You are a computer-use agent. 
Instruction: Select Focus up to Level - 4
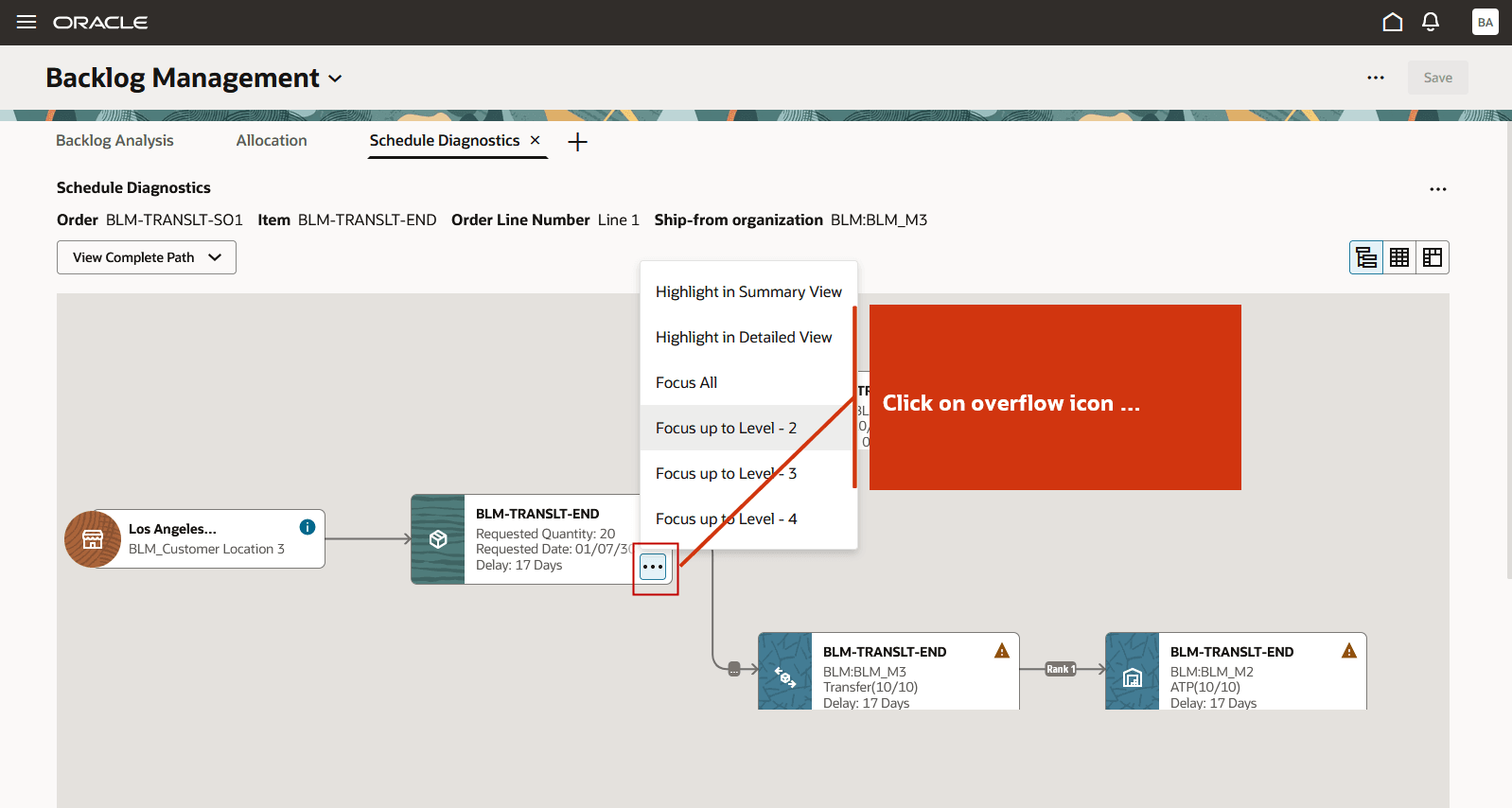pos(748,518)
